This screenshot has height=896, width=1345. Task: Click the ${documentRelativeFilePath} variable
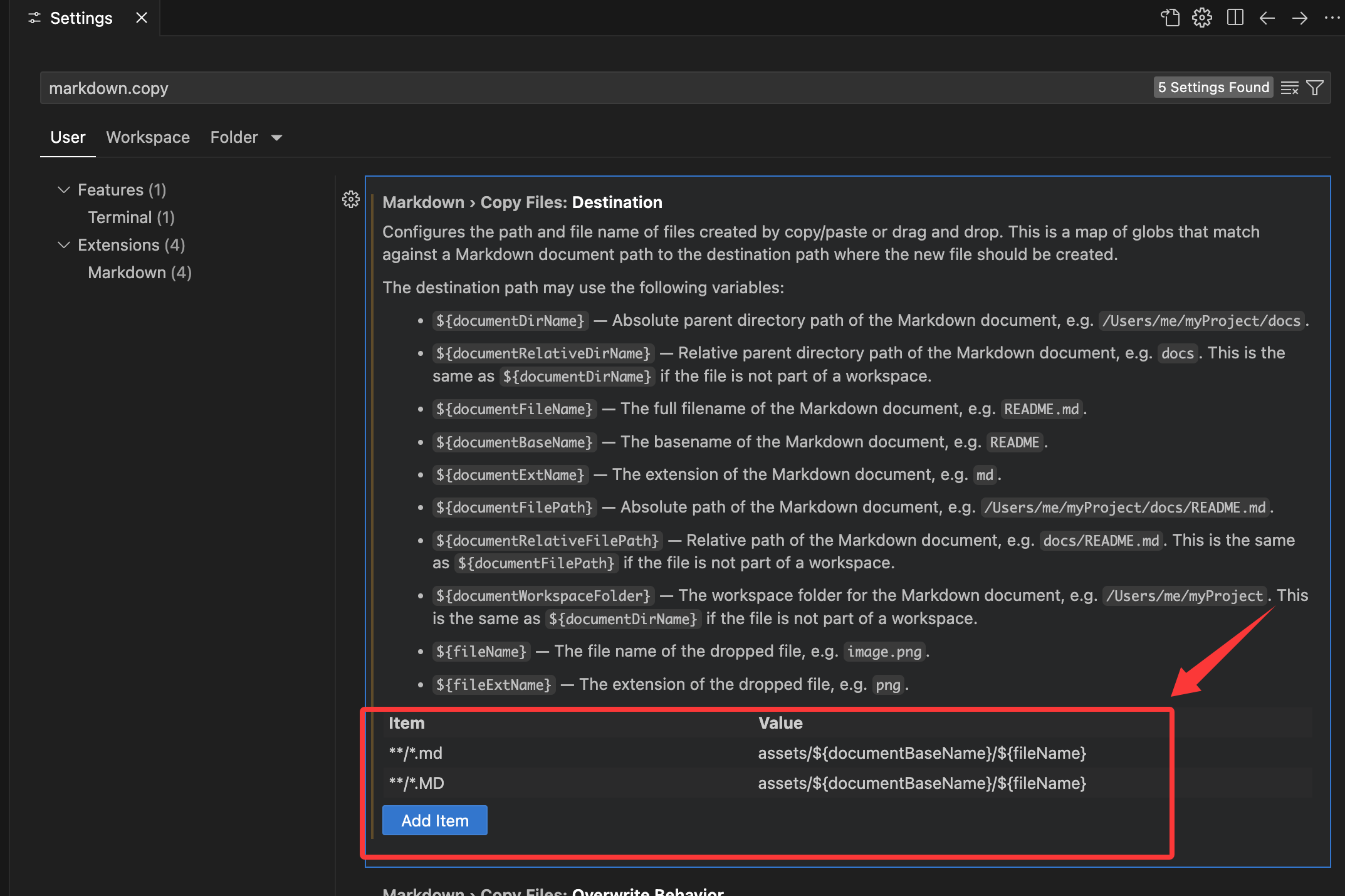548,541
